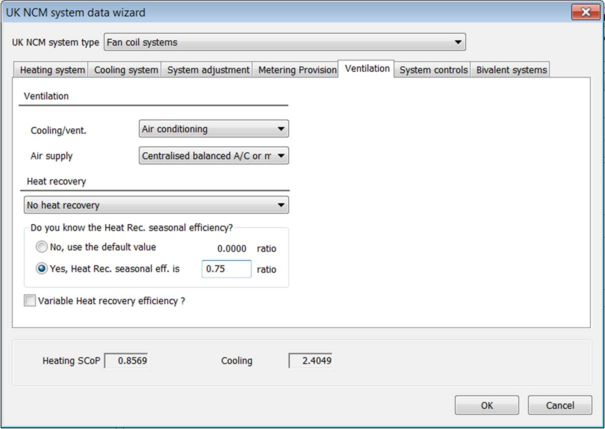The image size is (605, 429).
Task: Select 'Yes, Heat Rec. seasonal eff. is' option
Action: [42, 269]
